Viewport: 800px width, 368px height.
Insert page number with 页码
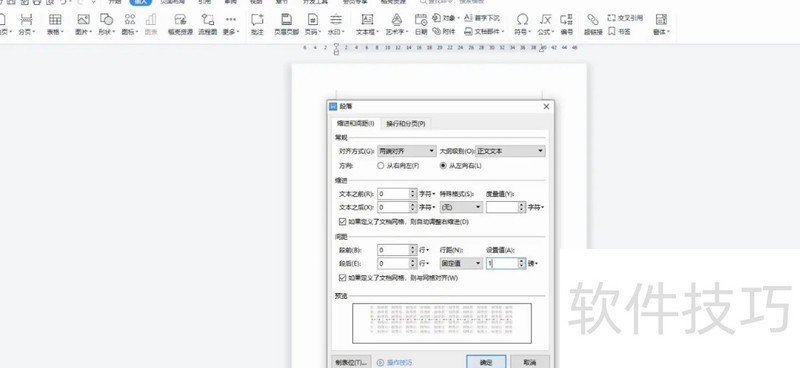click(312, 24)
